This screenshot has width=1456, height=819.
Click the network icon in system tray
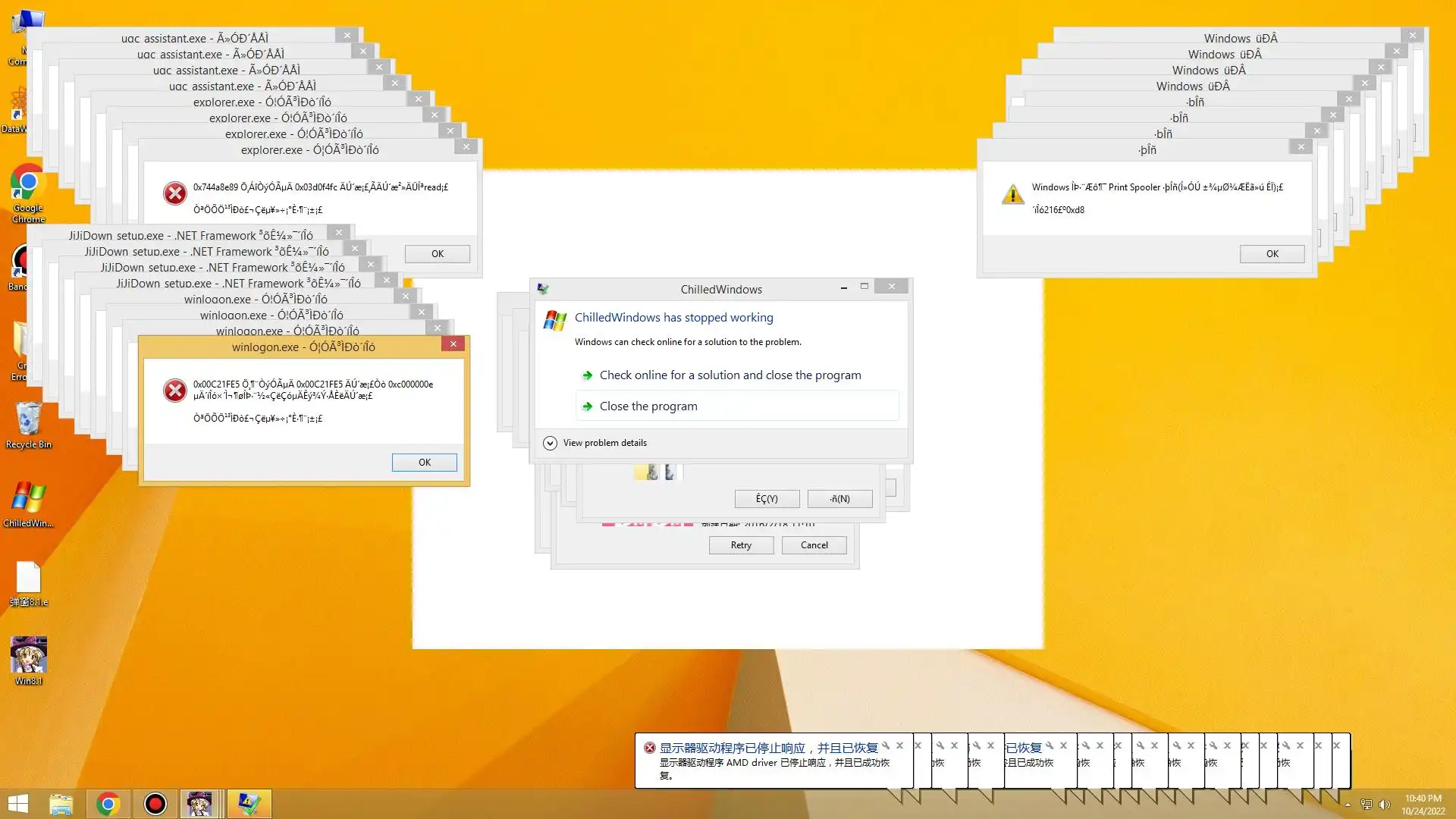click(1367, 805)
